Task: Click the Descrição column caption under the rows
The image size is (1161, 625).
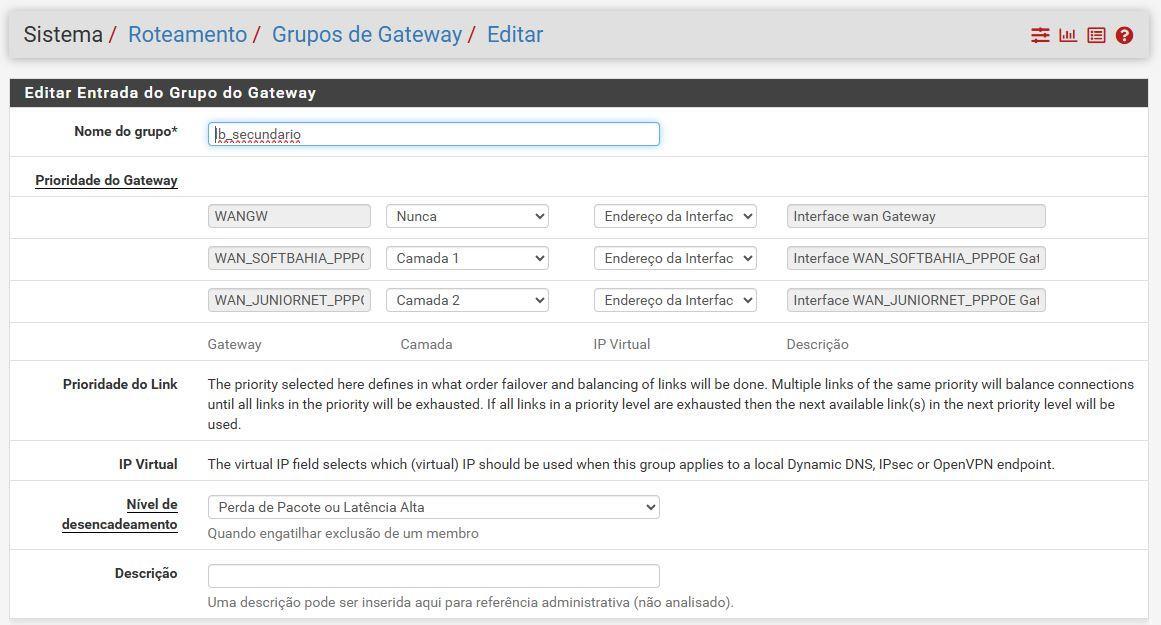Action: coord(817,344)
